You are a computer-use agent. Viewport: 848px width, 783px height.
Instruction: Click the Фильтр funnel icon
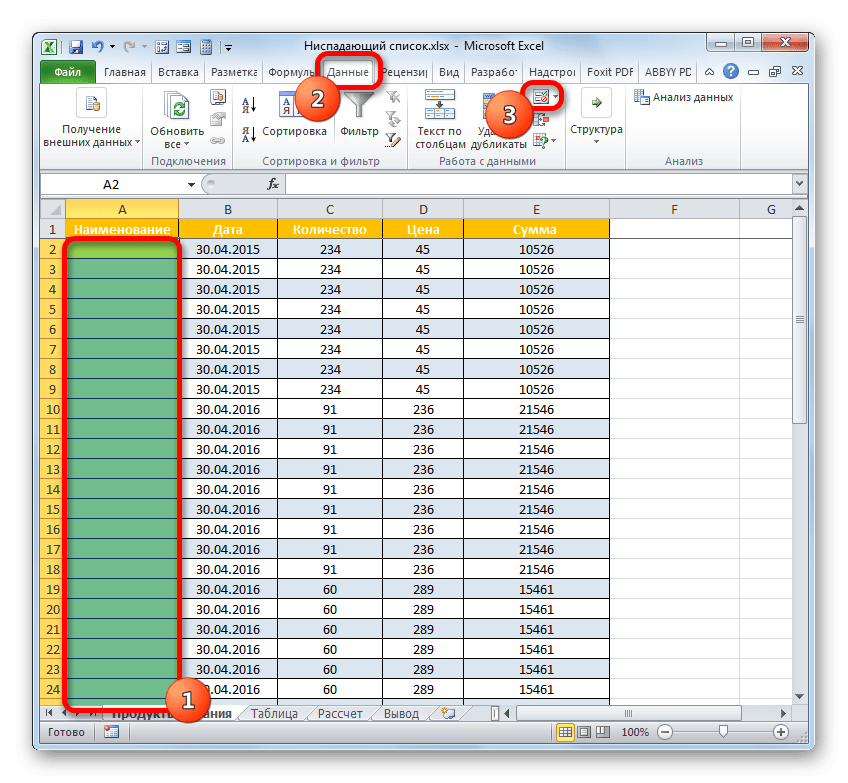click(x=359, y=105)
